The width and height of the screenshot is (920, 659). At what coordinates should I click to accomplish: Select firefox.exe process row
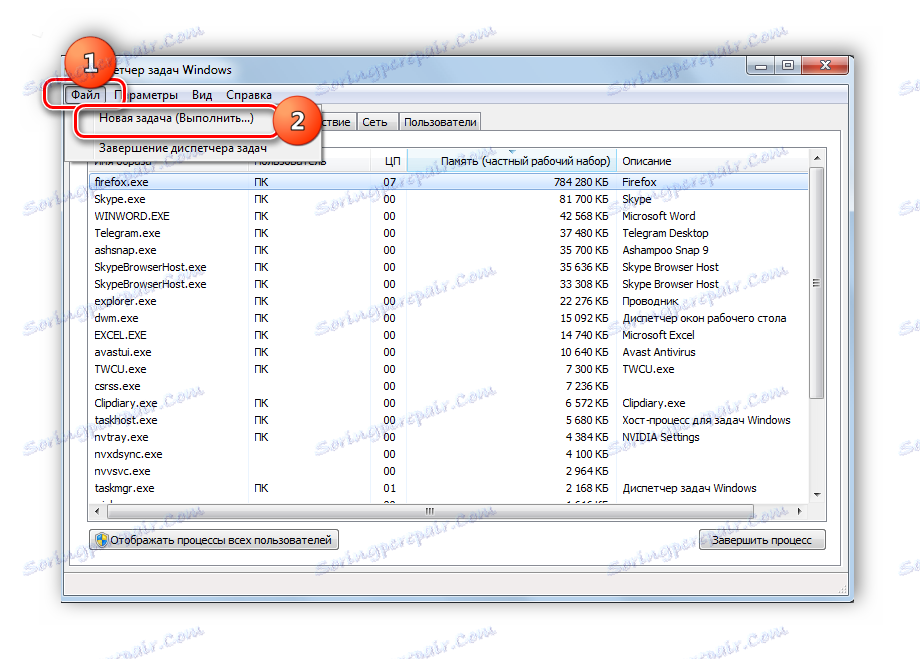[449, 182]
